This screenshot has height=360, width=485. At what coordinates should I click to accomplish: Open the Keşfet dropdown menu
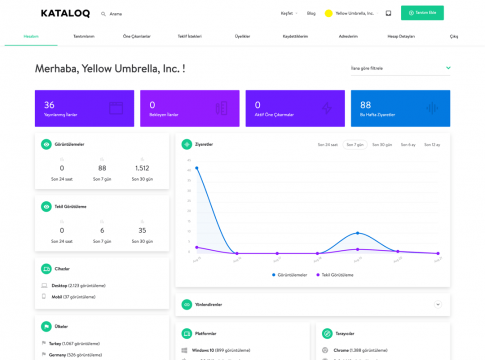289,13
